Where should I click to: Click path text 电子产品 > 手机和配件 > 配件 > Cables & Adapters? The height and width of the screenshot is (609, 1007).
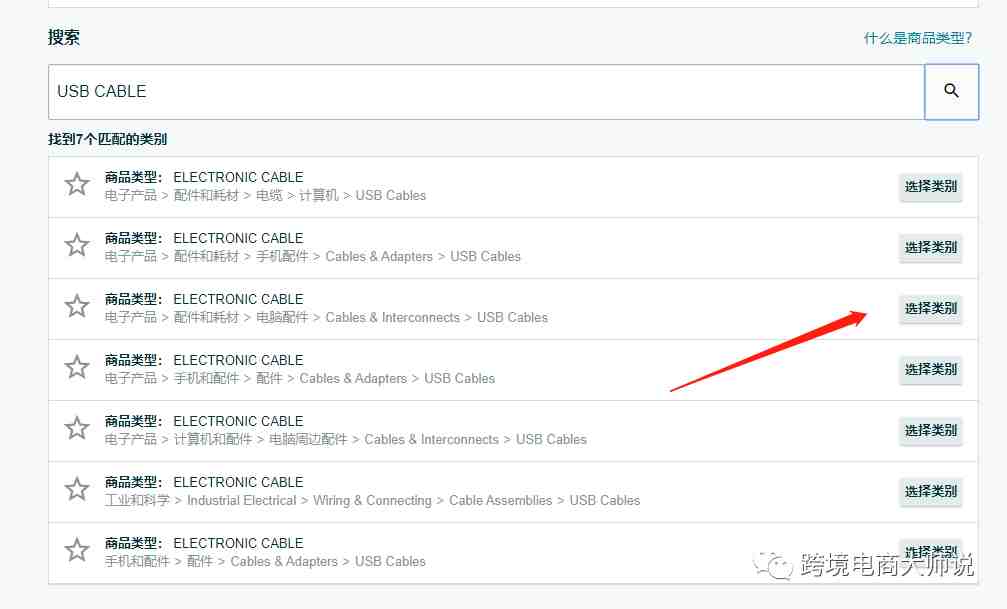pyautogui.click(x=300, y=378)
